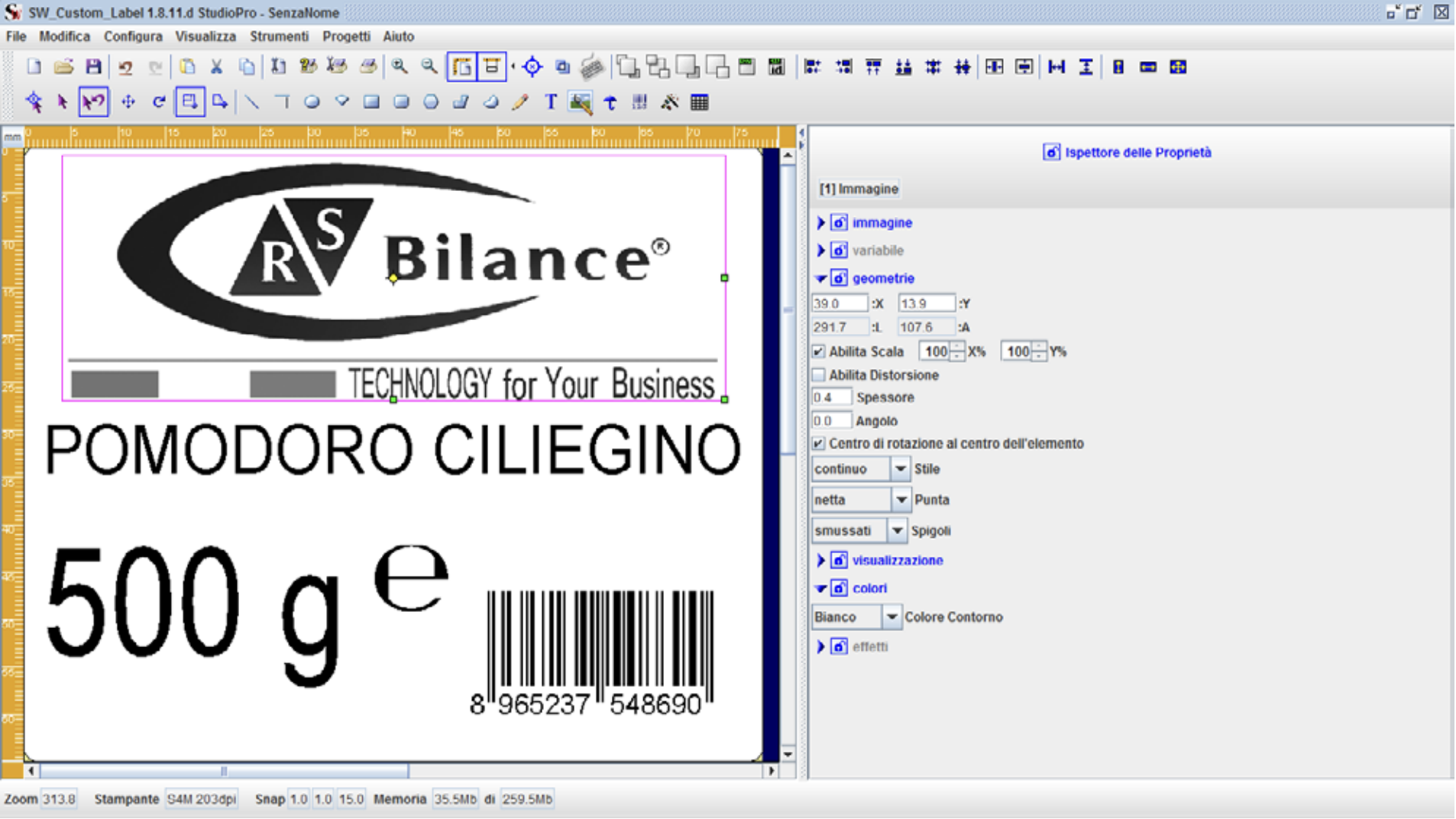Click the scissors cut icon

217,67
